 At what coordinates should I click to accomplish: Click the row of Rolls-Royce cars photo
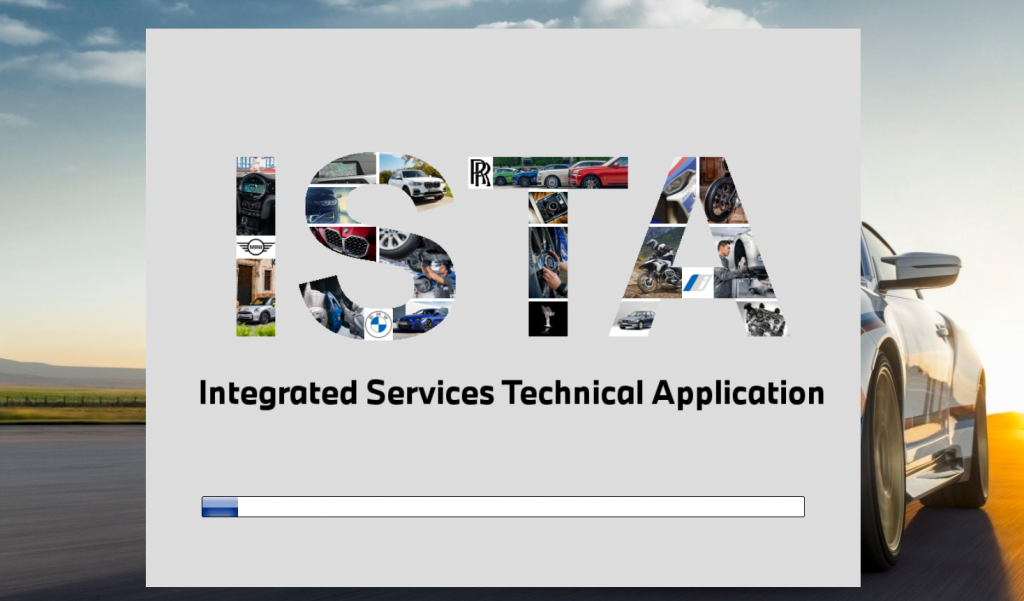point(561,172)
